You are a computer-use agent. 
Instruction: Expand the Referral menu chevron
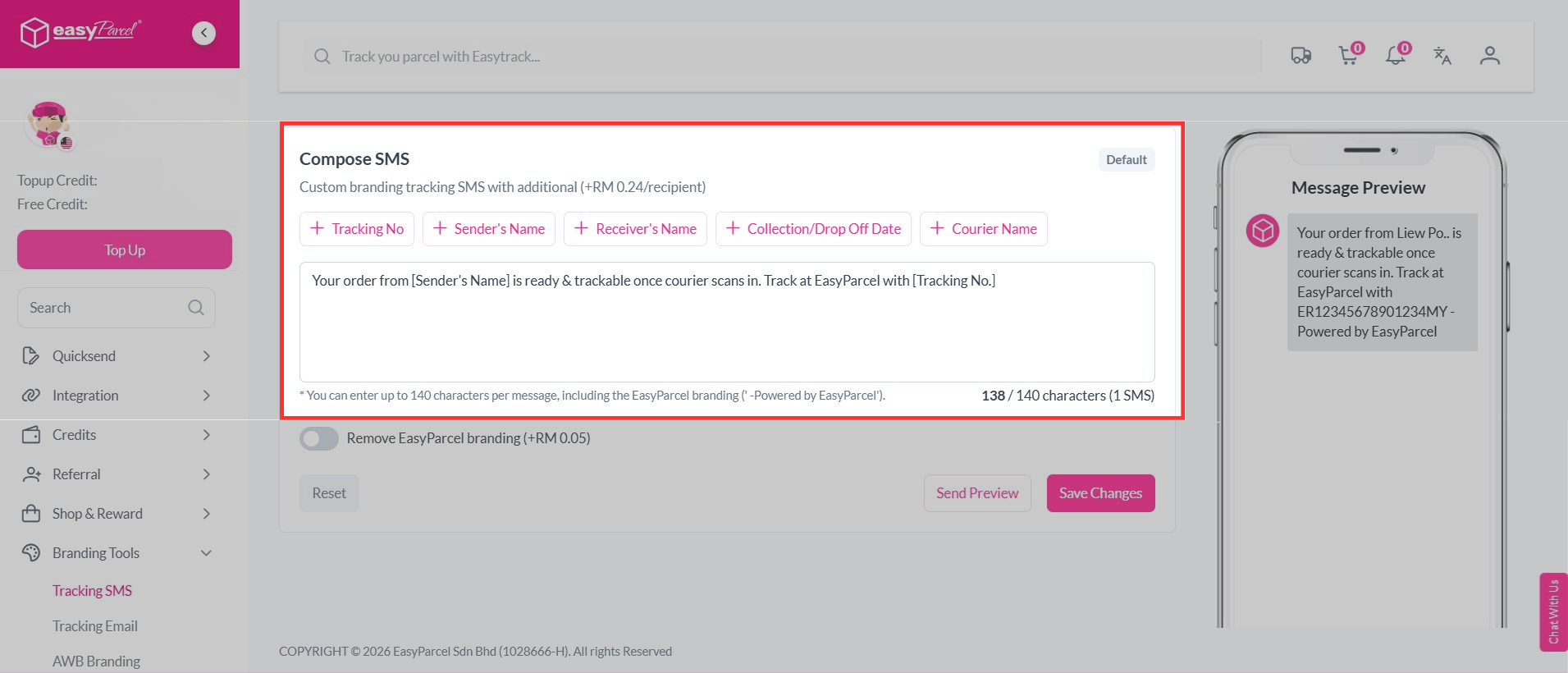coord(207,474)
